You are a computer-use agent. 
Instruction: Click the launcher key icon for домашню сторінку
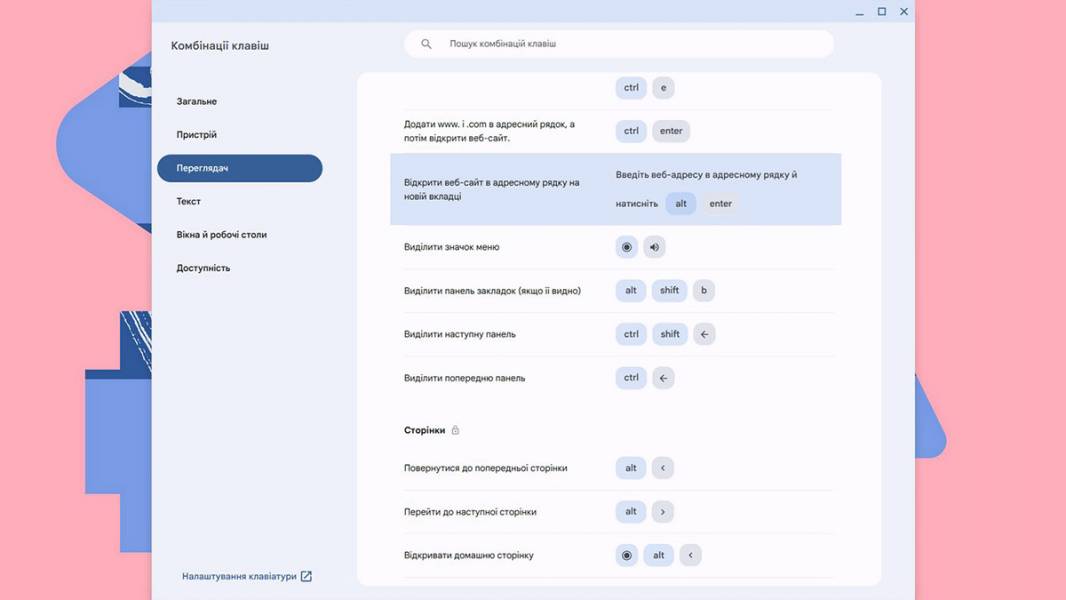pos(626,555)
